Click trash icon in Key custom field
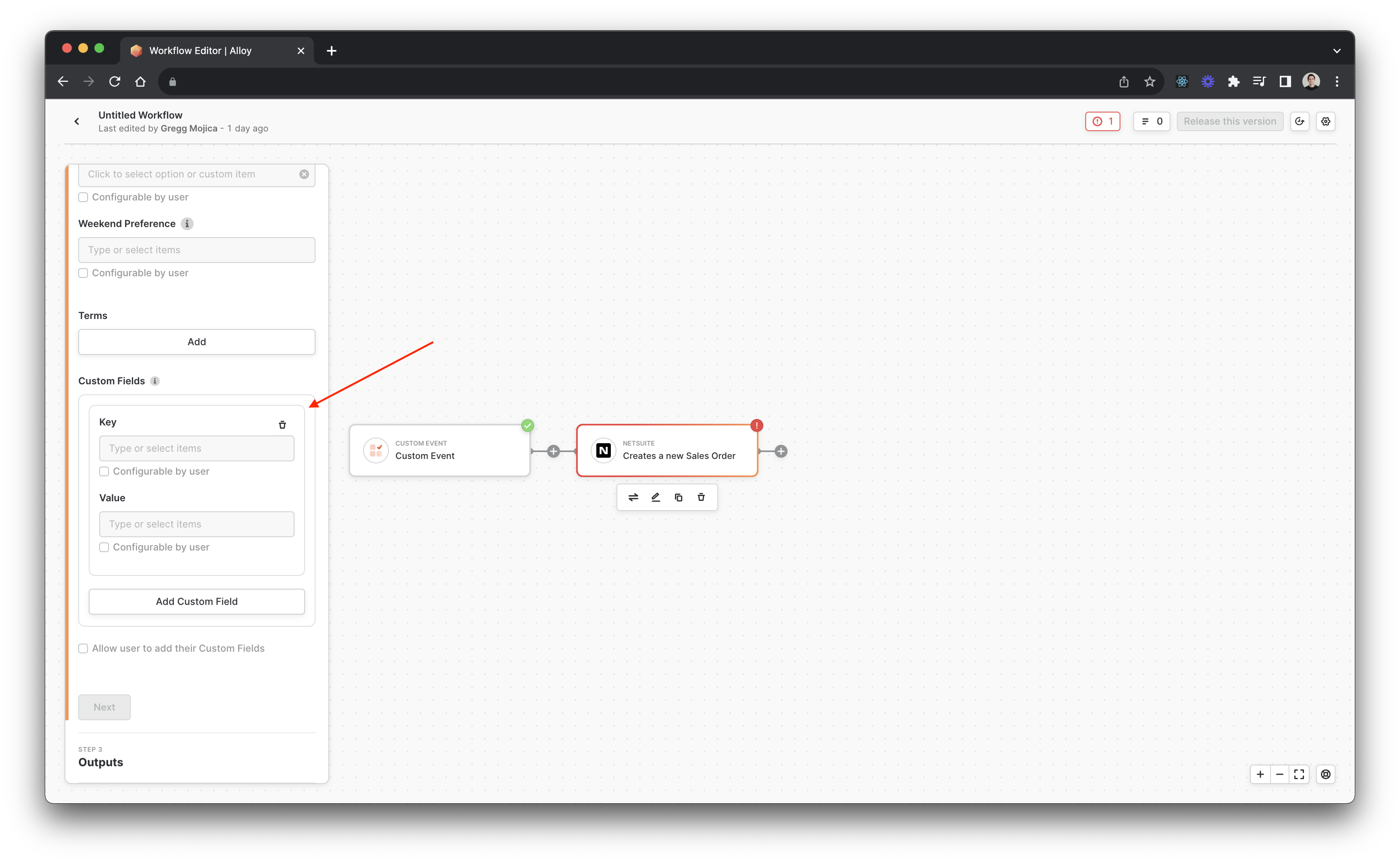The image size is (1400, 863). (282, 425)
